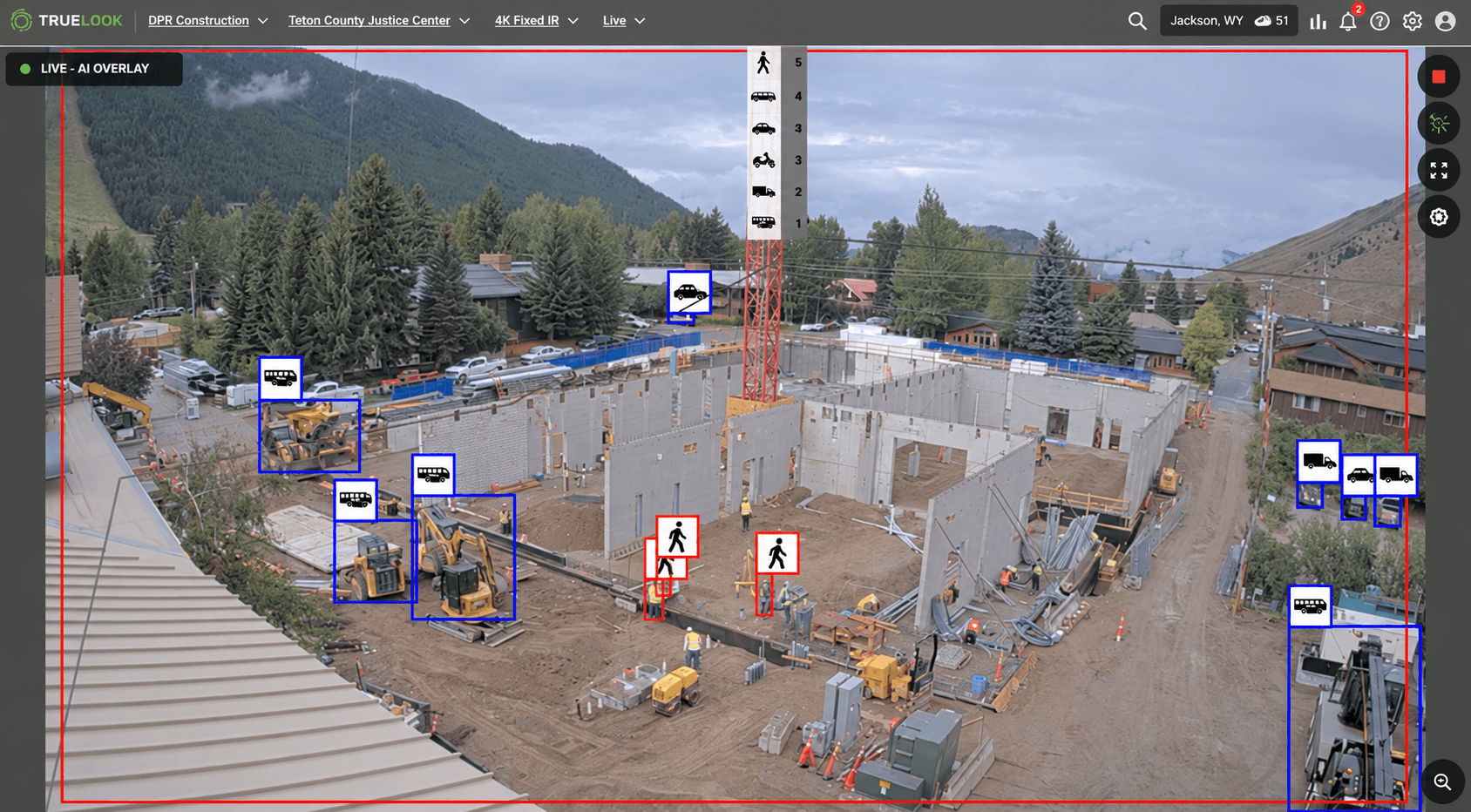The height and width of the screenshot is (812, 1471).
Task: Toggle the AI overlay detection icon
Action: coord(1439,124)
